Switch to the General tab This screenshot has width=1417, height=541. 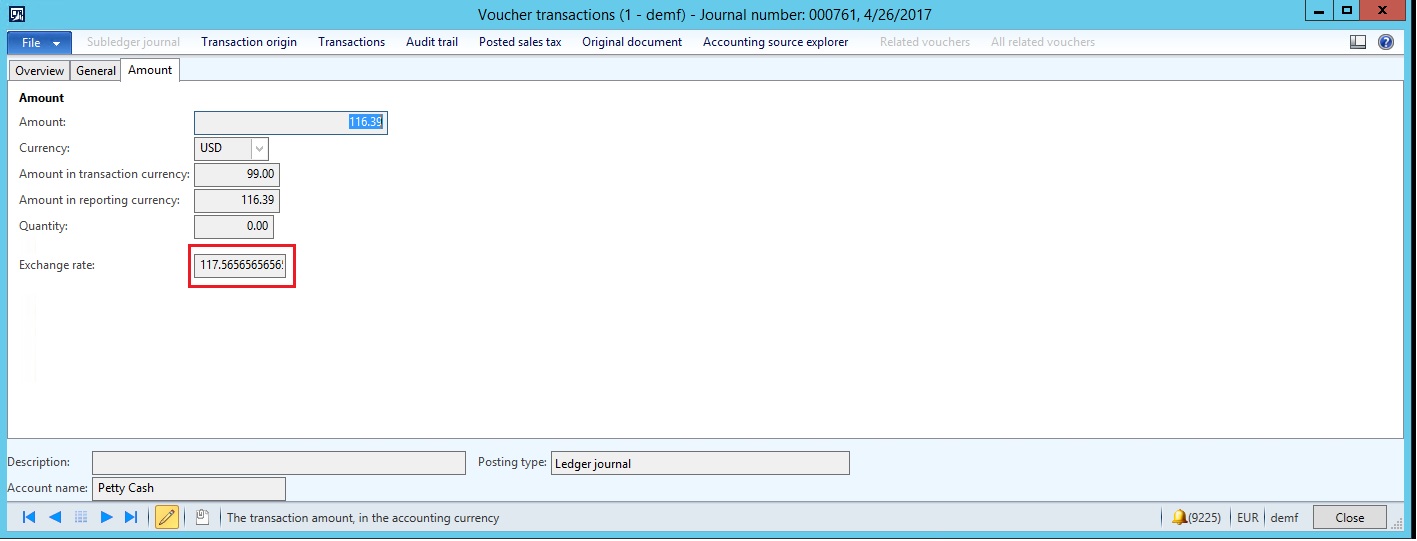coord(96,71)
